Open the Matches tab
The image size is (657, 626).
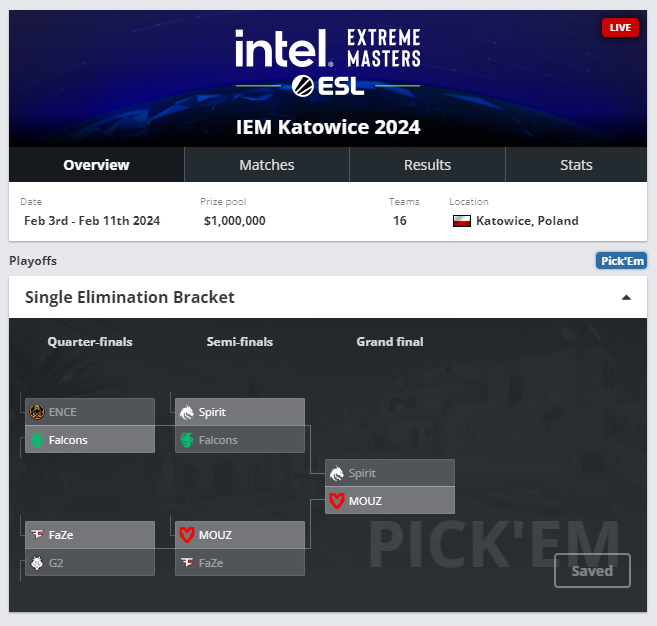[267, 165]
